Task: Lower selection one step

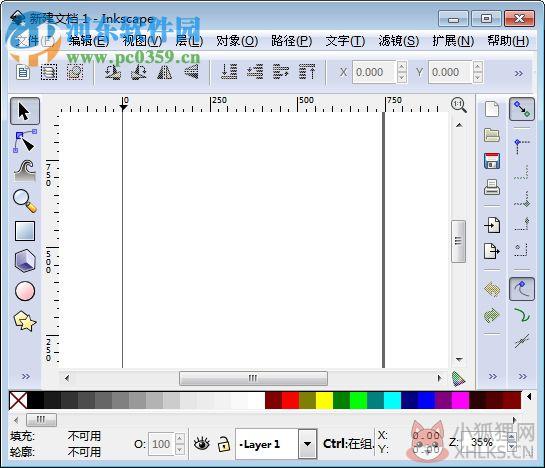Action: pos(255,72)
